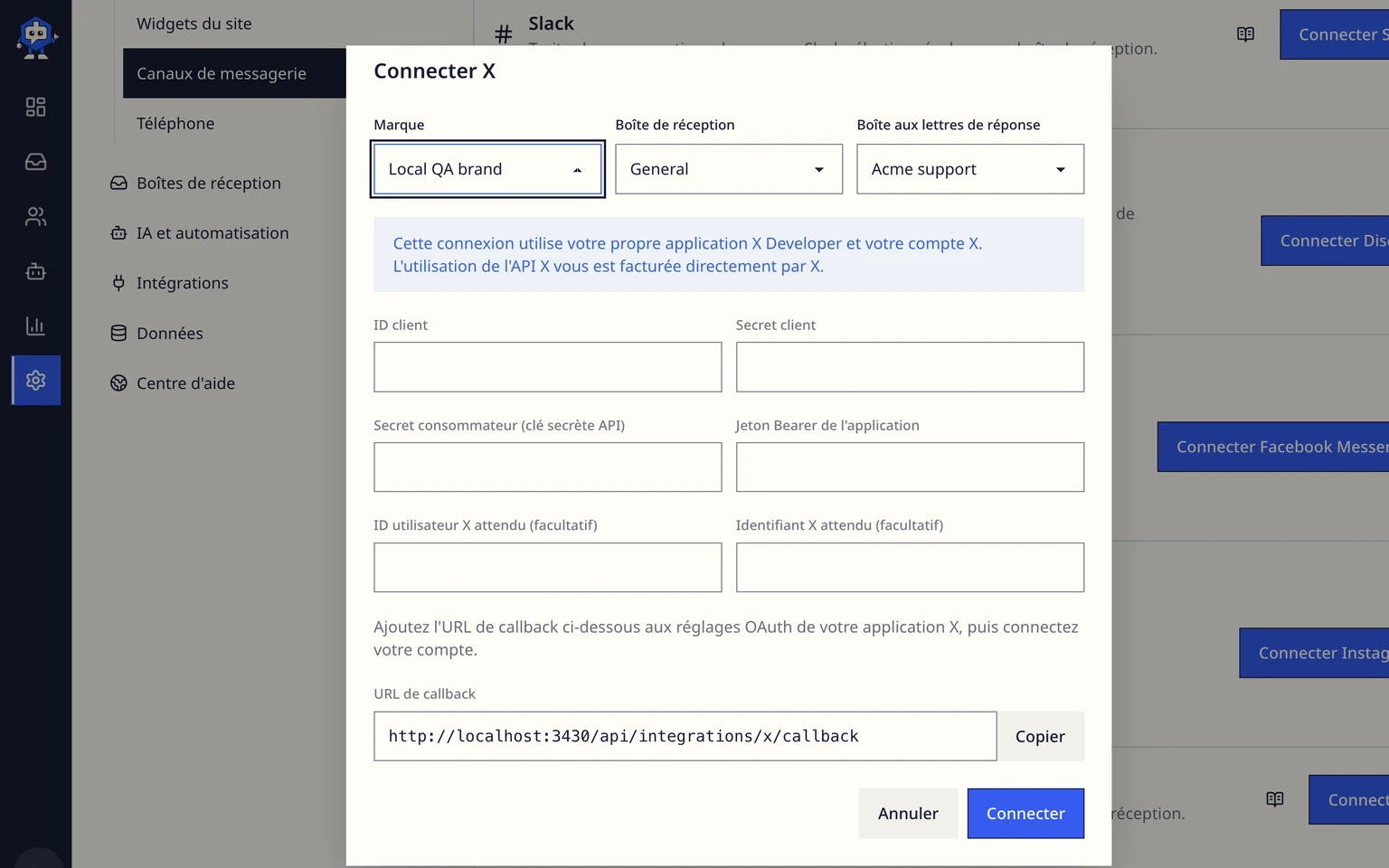This screenshot has width=1389, height=868.
Task: Click the IA et automatisation robot icon
Action: click(118, 233)
